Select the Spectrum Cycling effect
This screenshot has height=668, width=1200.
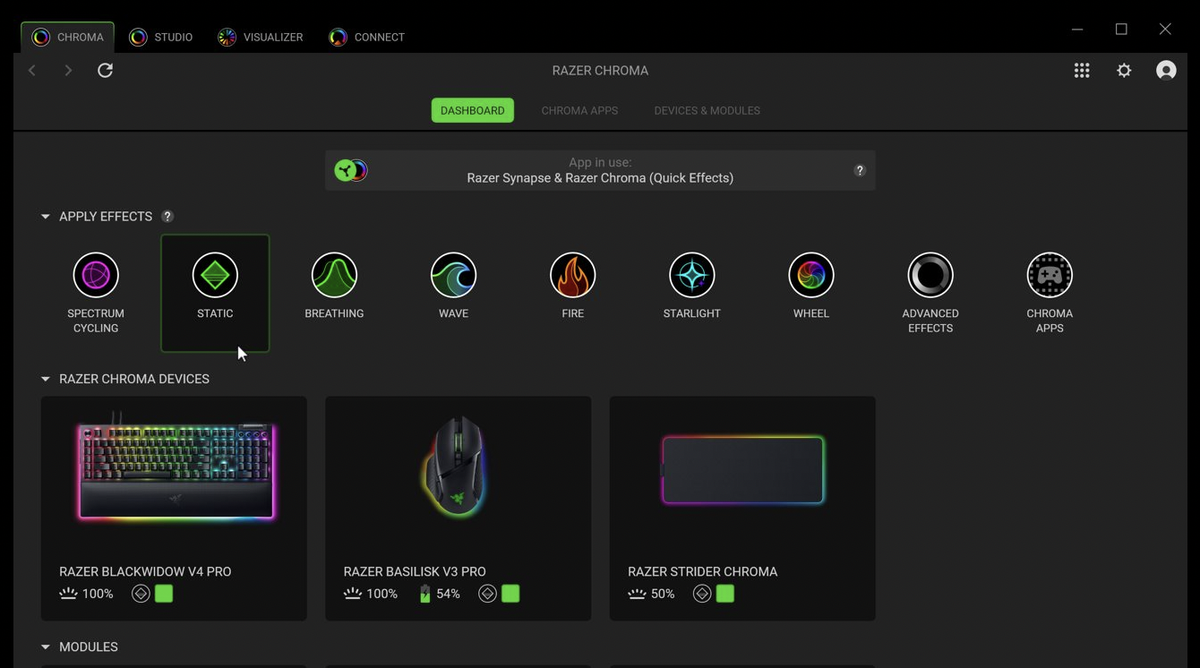pos(95,275)
